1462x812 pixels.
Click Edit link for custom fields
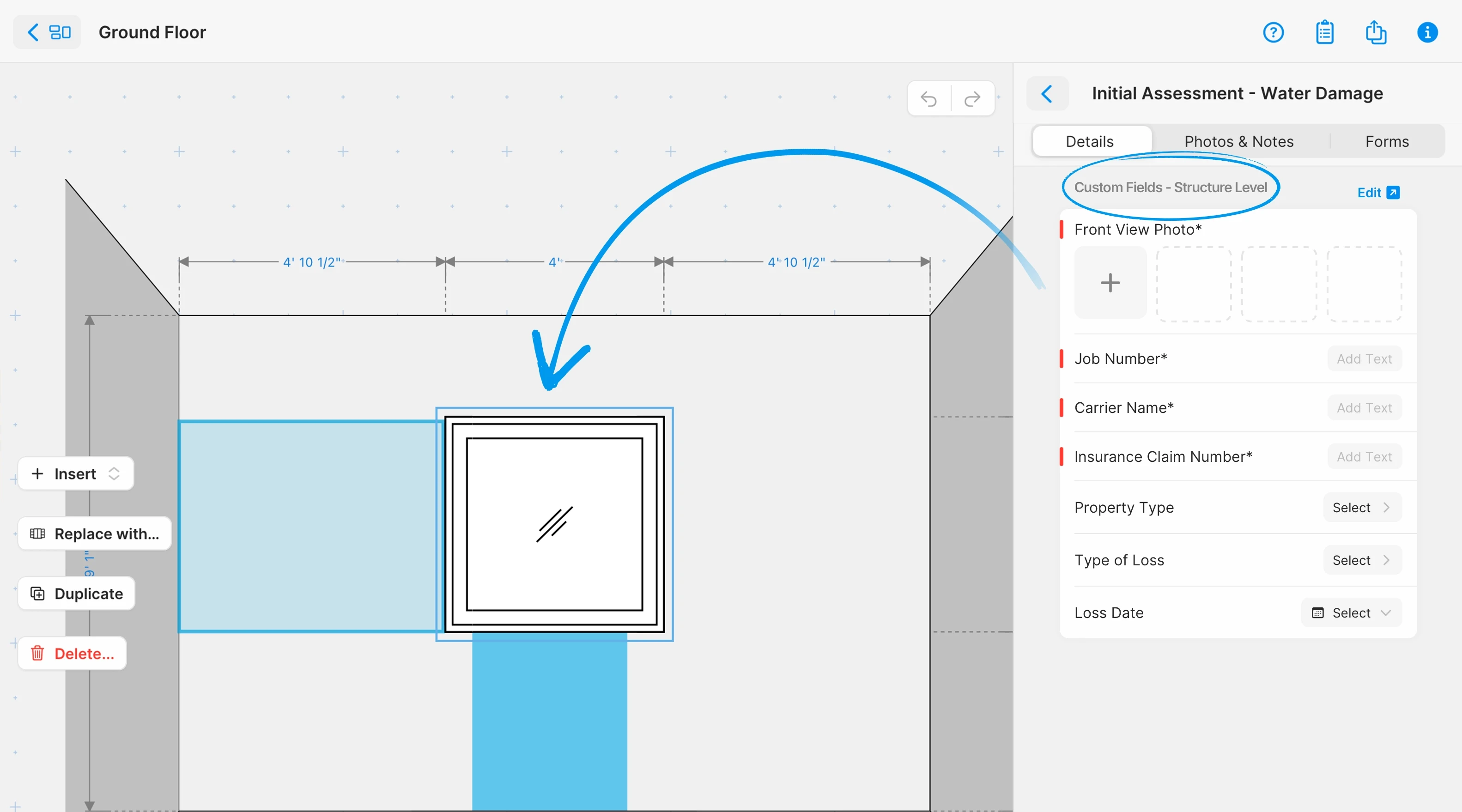1377,193
